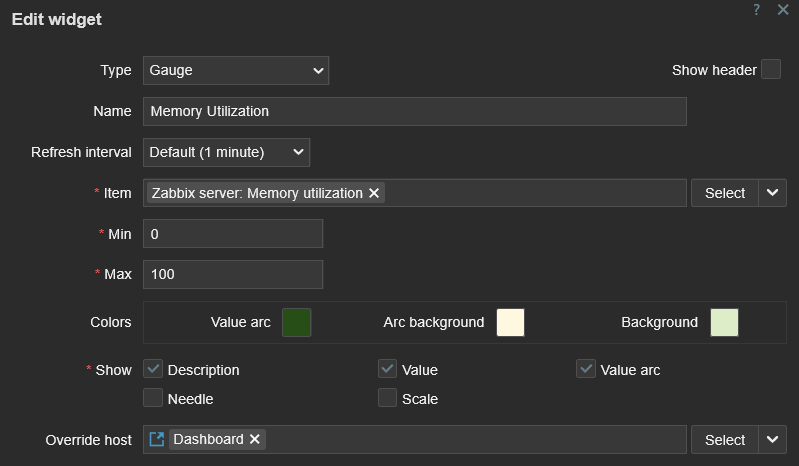Expand the Refresh interval dropdown
This screenshot has width=799, height=466.
point(227,152)
